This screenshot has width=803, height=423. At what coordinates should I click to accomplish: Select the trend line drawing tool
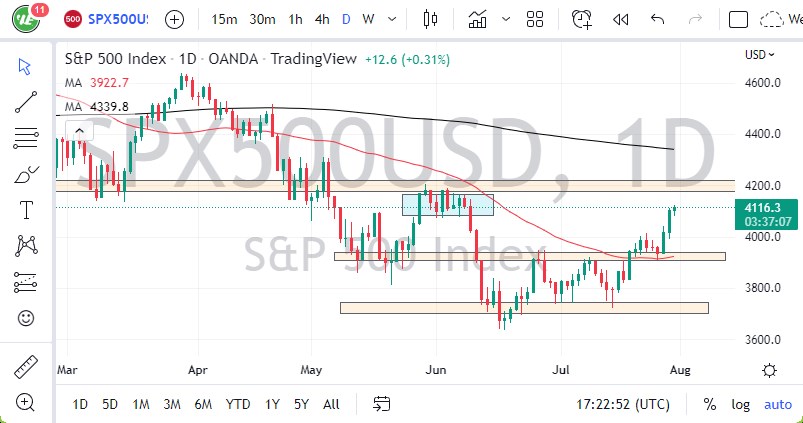coord(26,100)
